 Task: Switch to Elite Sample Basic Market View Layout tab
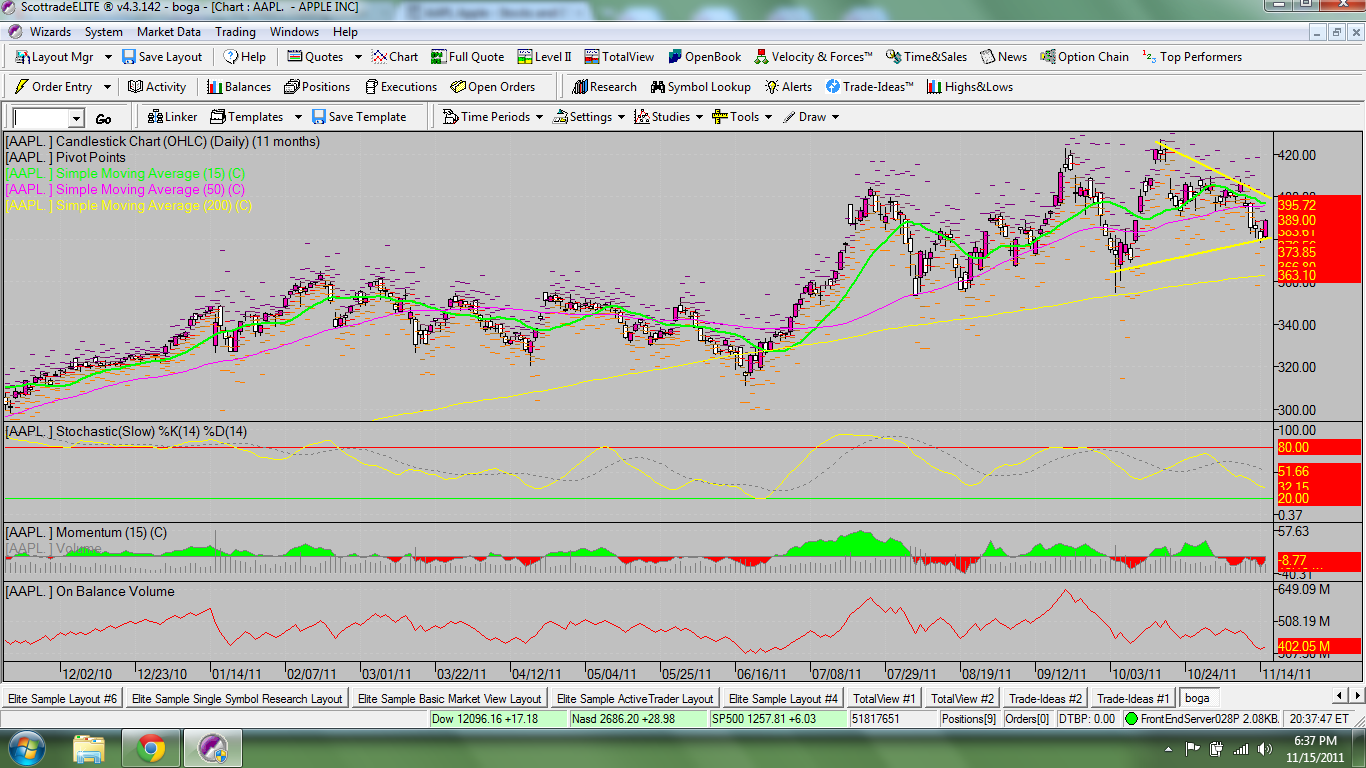[x=449, y=699]
